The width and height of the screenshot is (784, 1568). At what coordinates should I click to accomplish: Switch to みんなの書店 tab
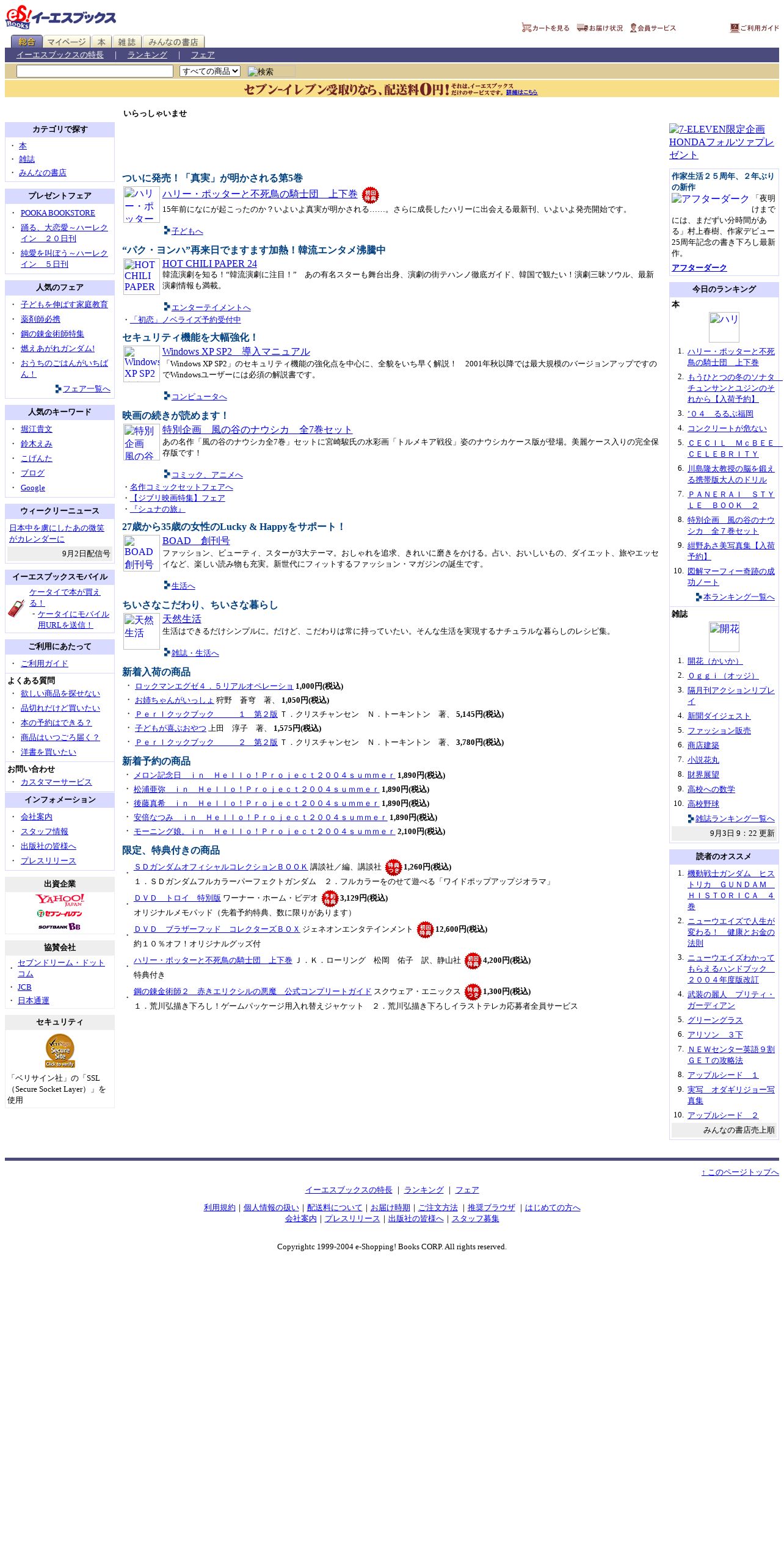173,42
